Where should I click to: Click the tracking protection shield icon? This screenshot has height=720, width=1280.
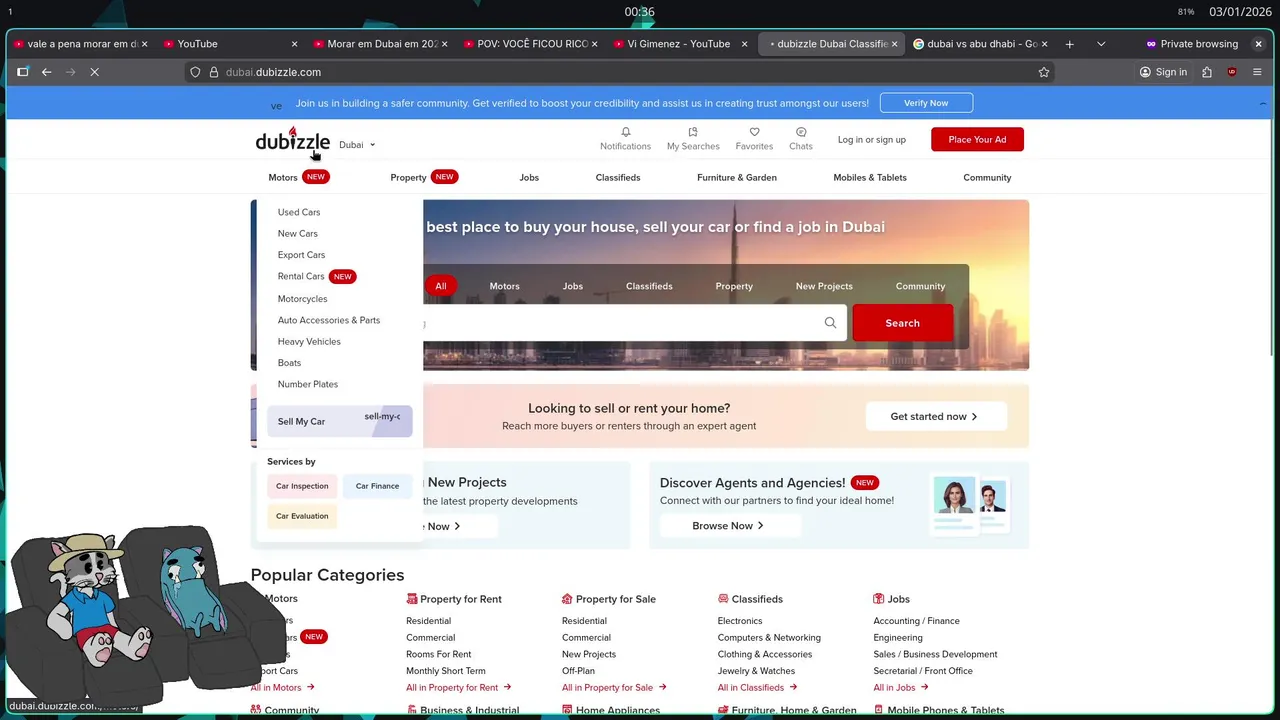[x=196, y=72]
